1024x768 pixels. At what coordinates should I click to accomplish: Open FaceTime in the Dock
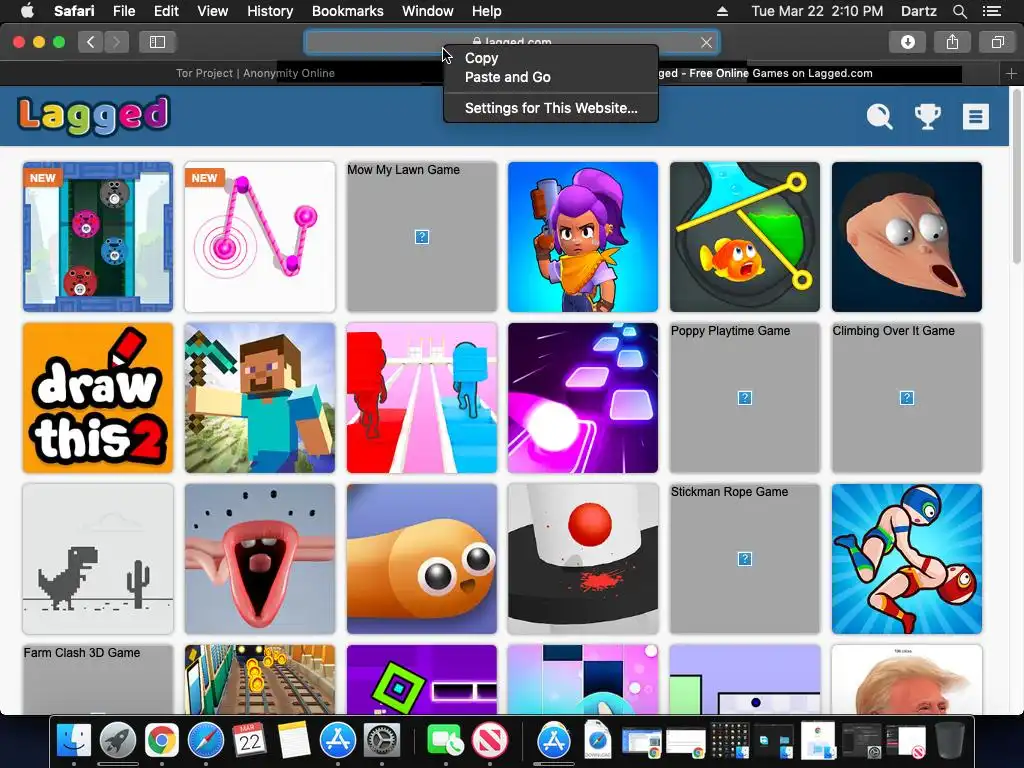(x=445, y=741)
